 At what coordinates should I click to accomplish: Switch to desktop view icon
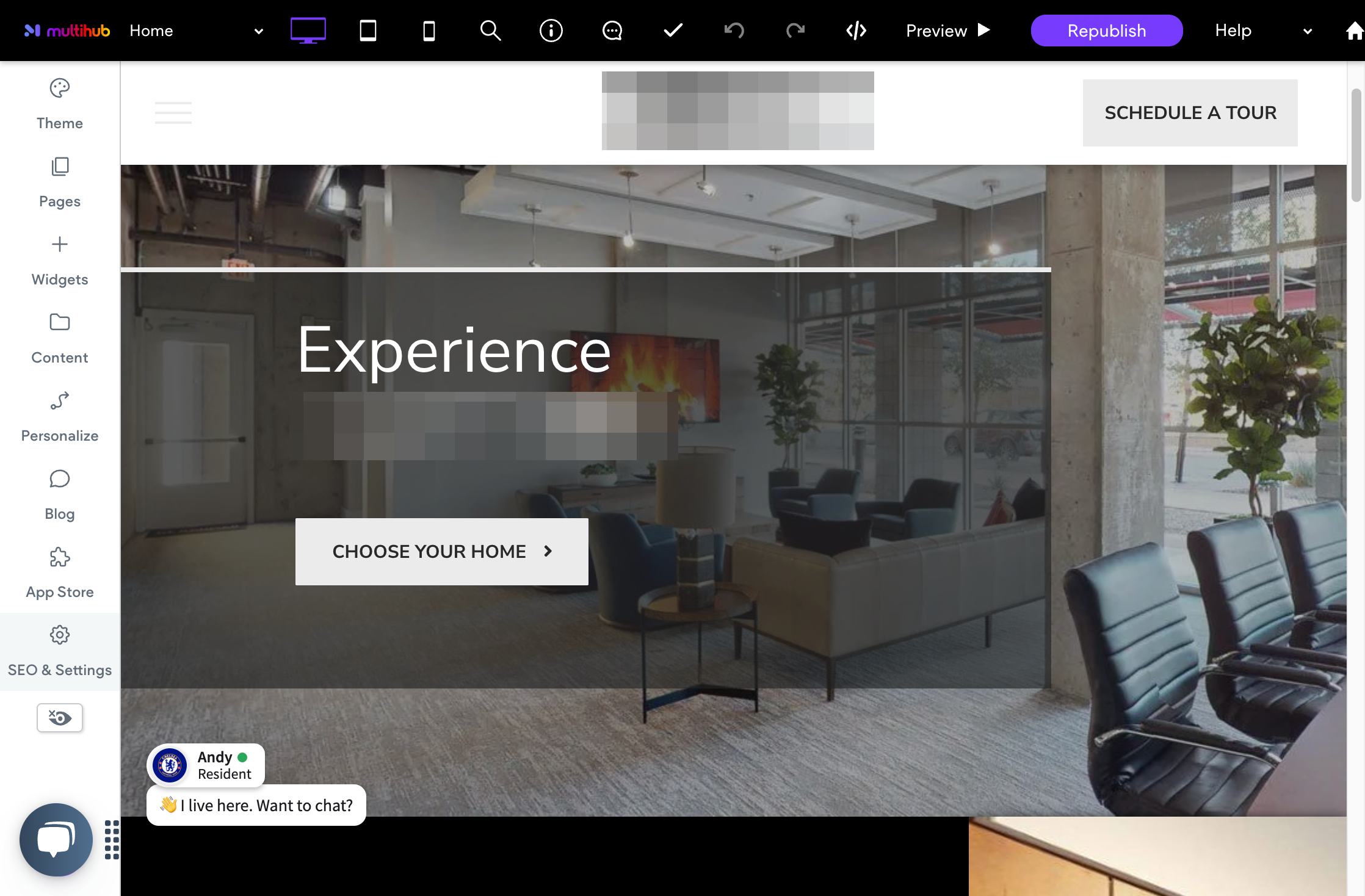click(308, 31)
